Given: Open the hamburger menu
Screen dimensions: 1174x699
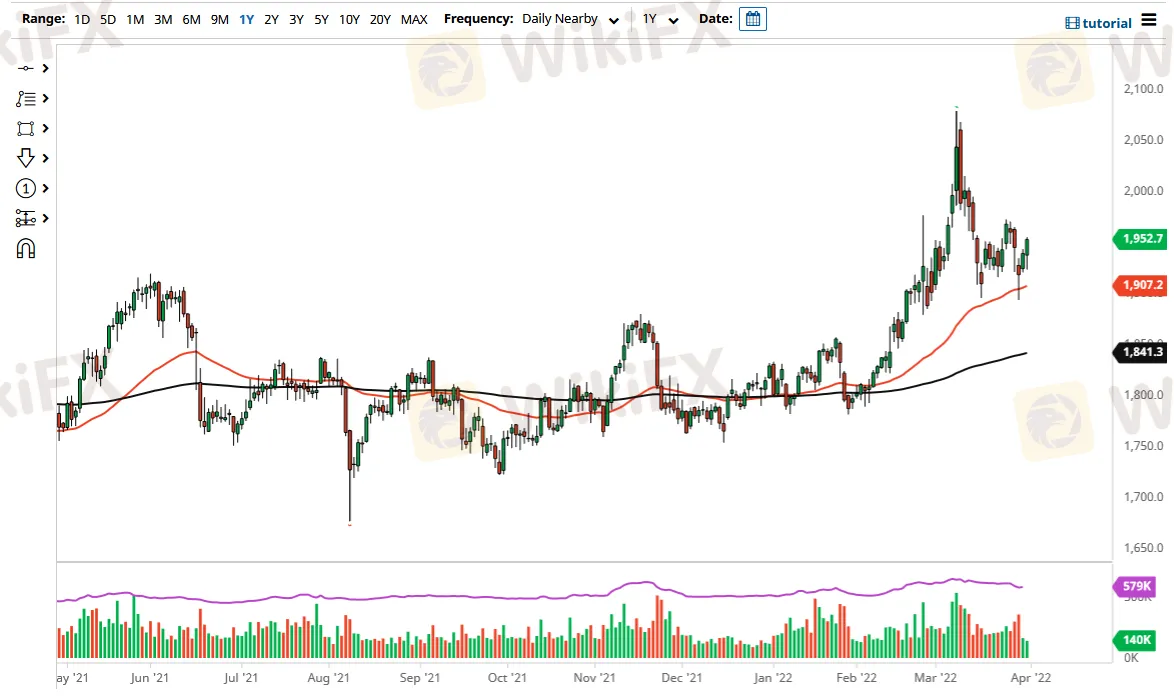Looking at the screenshot, I should (x=1150, y=21).
